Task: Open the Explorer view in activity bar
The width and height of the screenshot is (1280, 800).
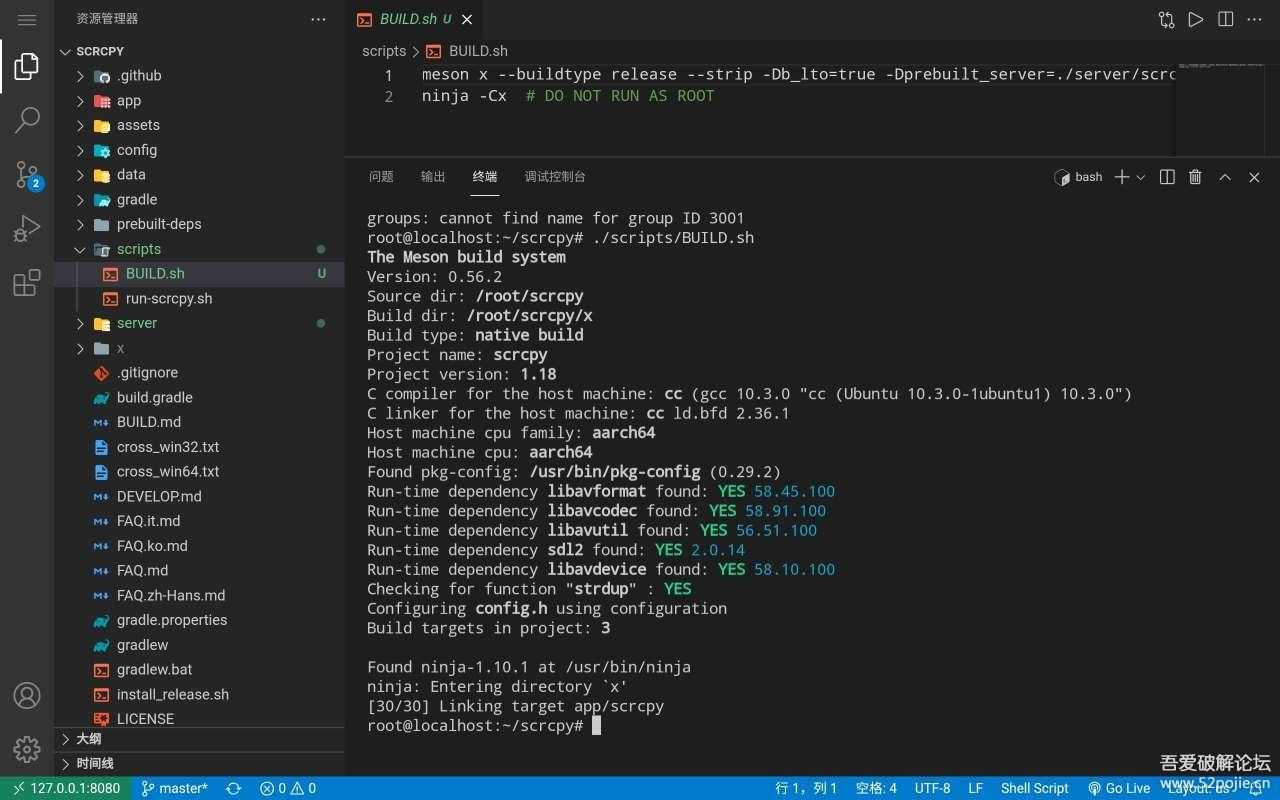Action: coord(27,67)
